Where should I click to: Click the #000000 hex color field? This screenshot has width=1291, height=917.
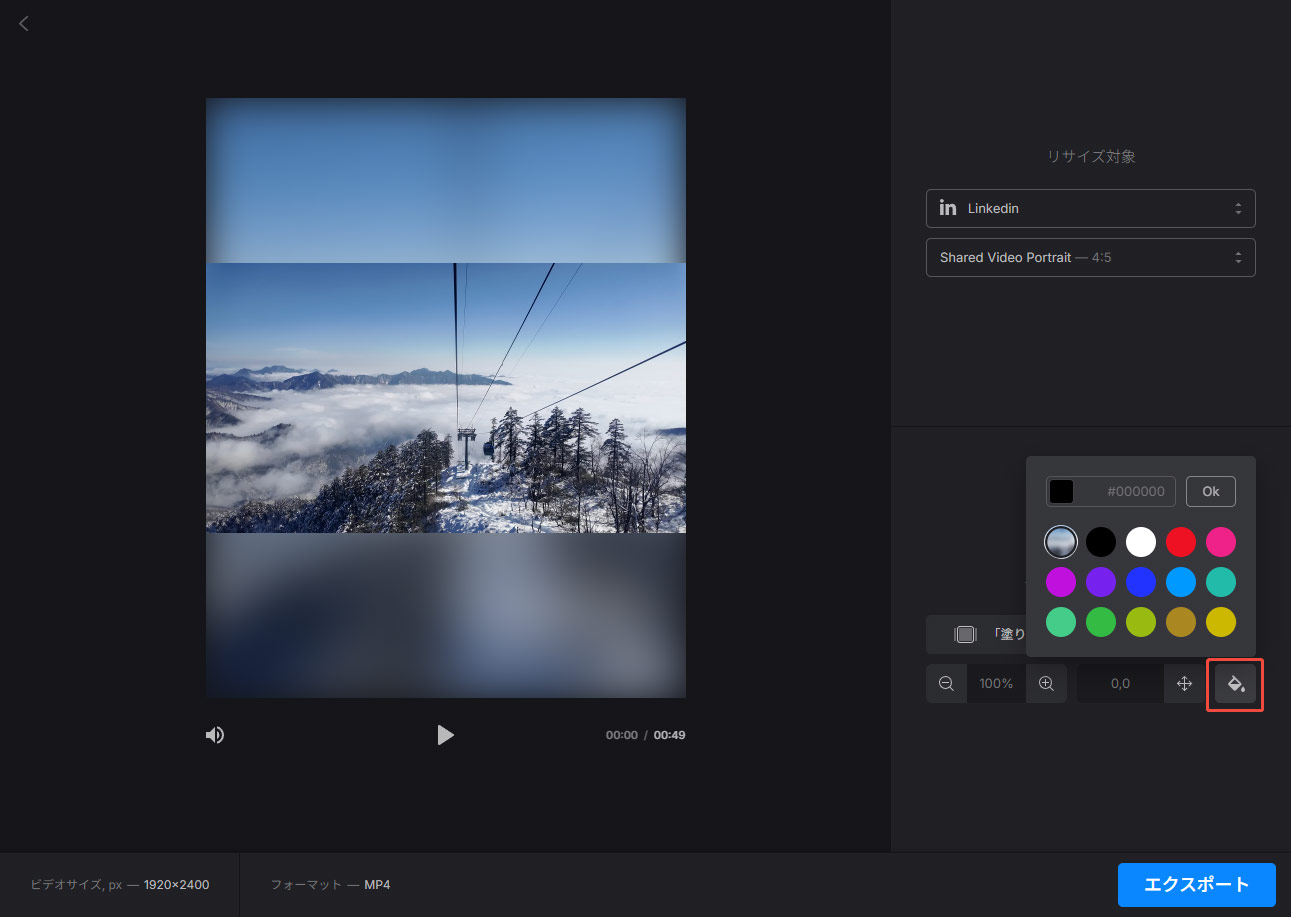pyautogui.click(x=1125, y=492)
